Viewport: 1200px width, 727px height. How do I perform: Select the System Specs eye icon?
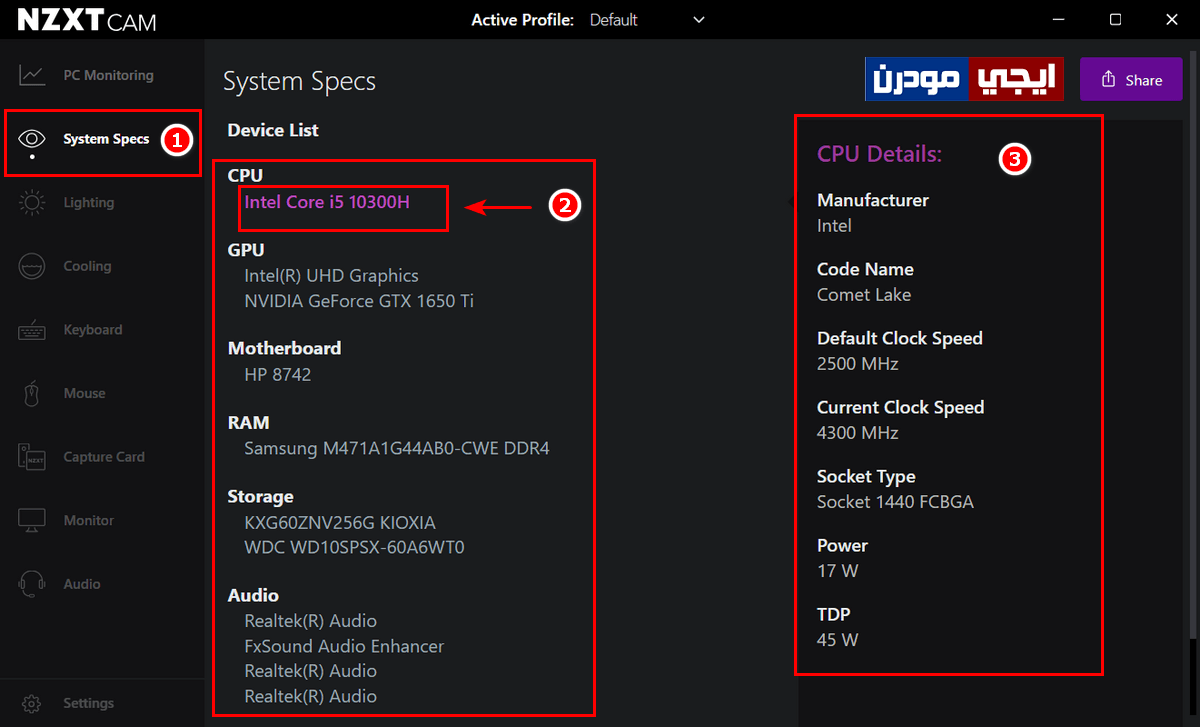[32, 139]
